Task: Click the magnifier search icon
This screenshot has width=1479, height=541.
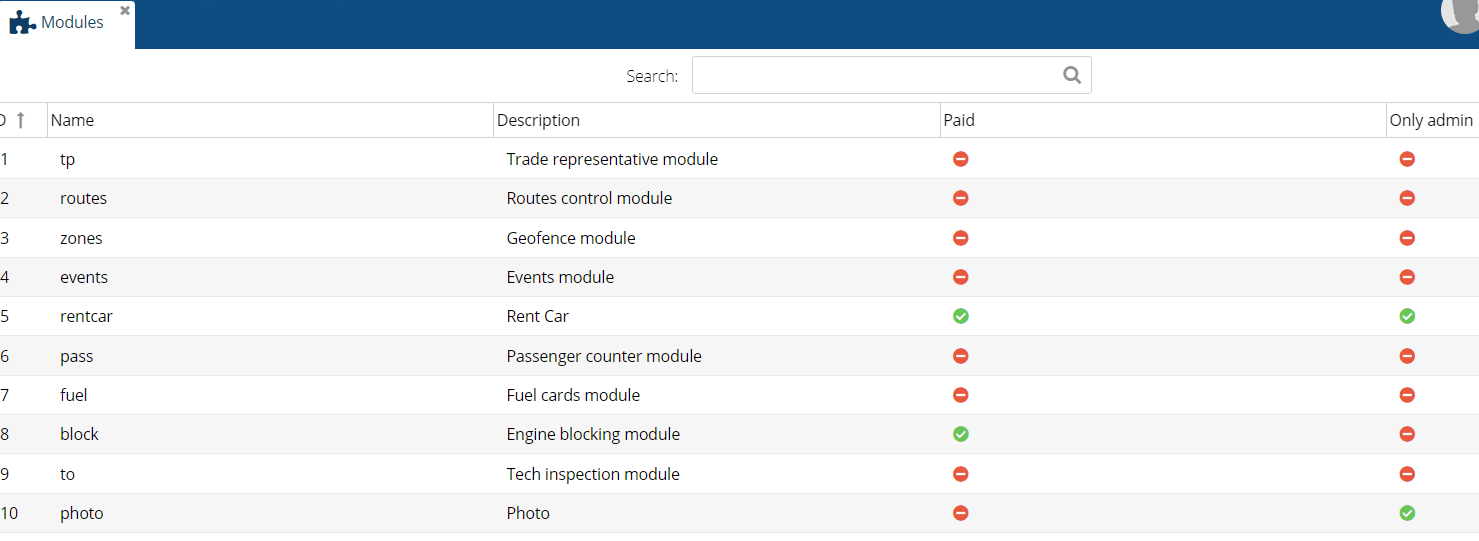Action: tap(1071, 75)
